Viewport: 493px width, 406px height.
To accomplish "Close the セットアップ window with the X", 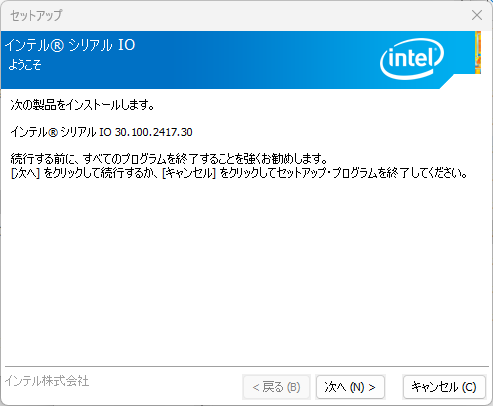I will pyautogui.click(x=477, y=15).
